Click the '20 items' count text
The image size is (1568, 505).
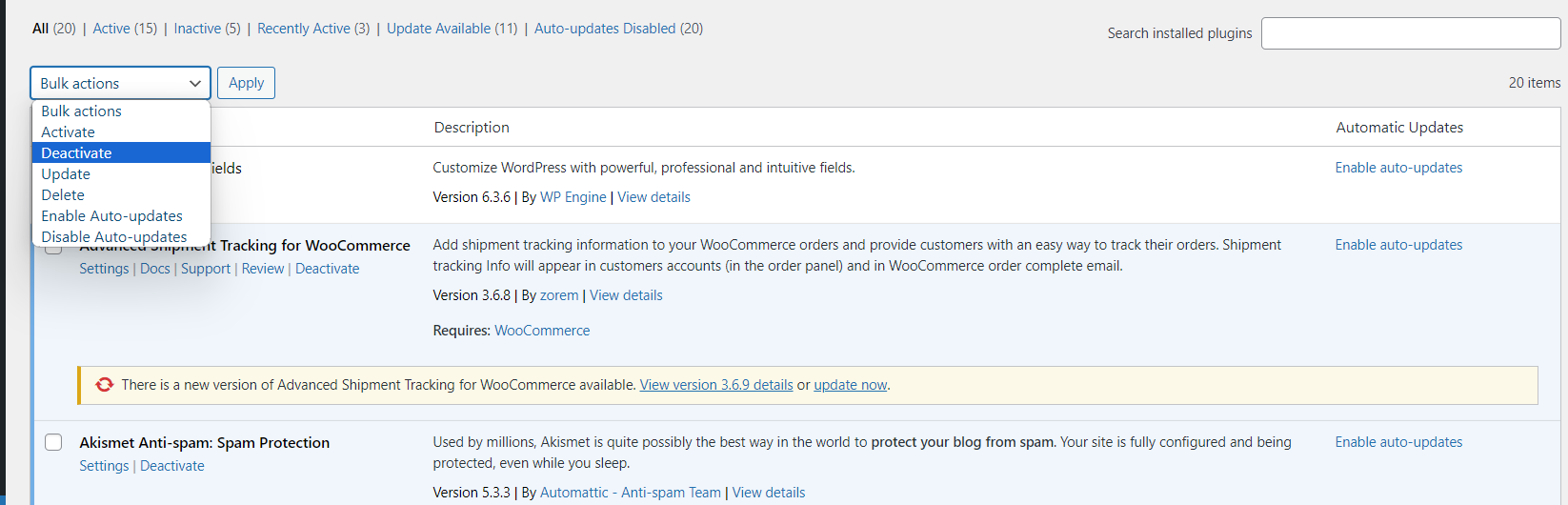pyautogui.click(x=1535, y=83)
